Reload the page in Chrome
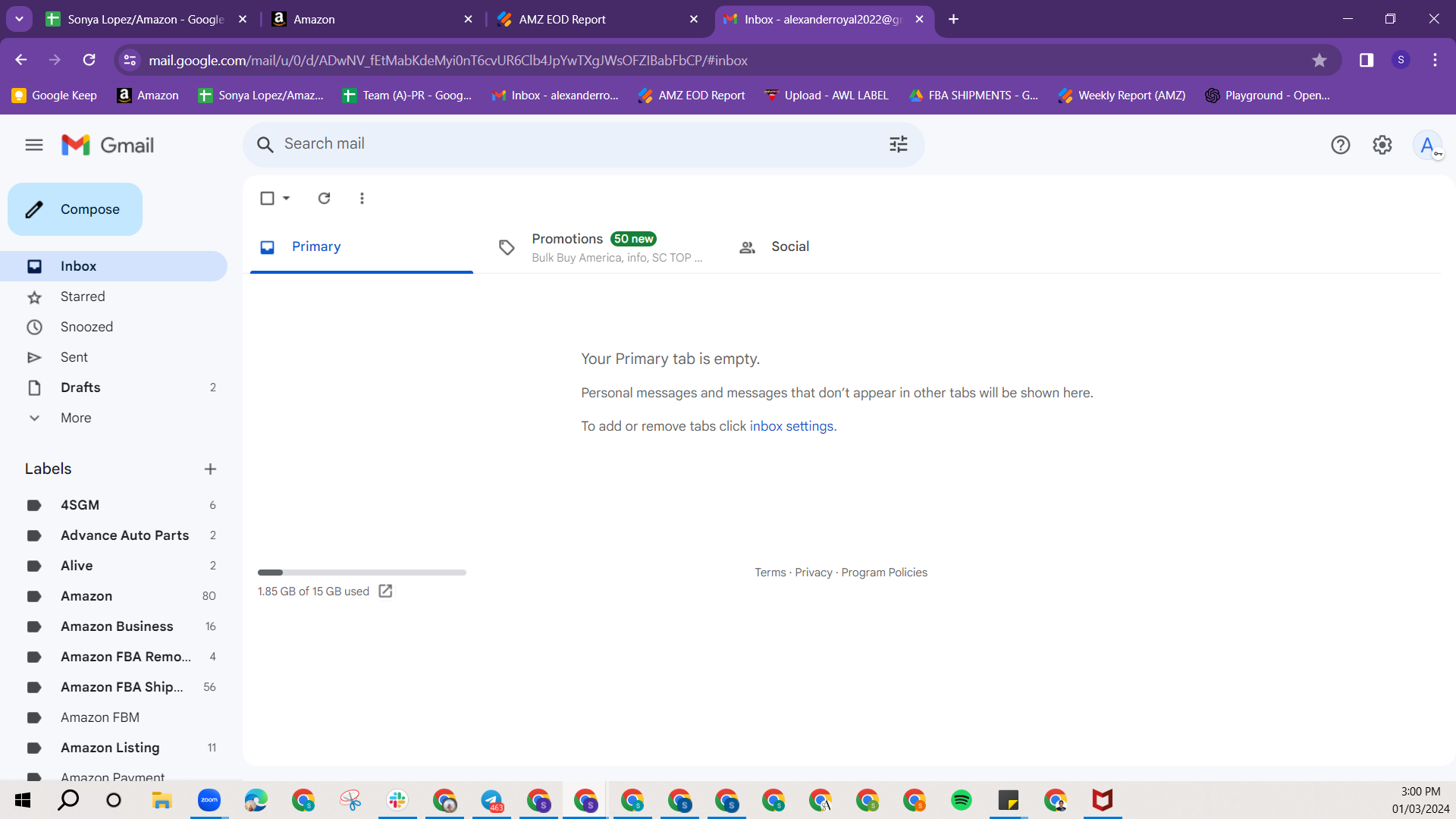This screenshot has width=1456, height=819. click(x=89, y=60)
